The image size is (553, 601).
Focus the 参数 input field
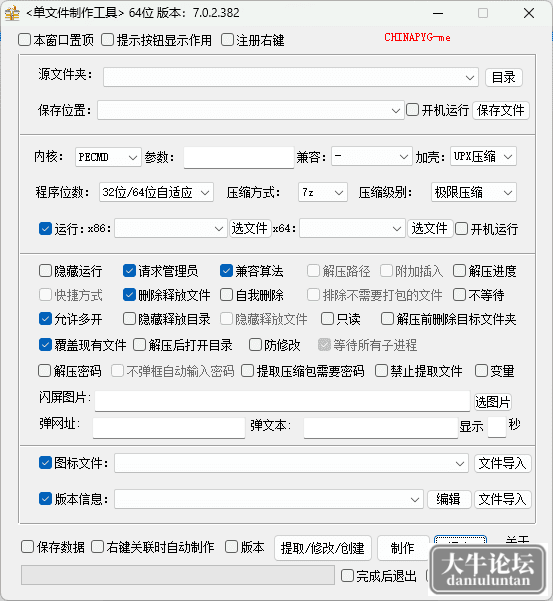(x=239, y=158)
